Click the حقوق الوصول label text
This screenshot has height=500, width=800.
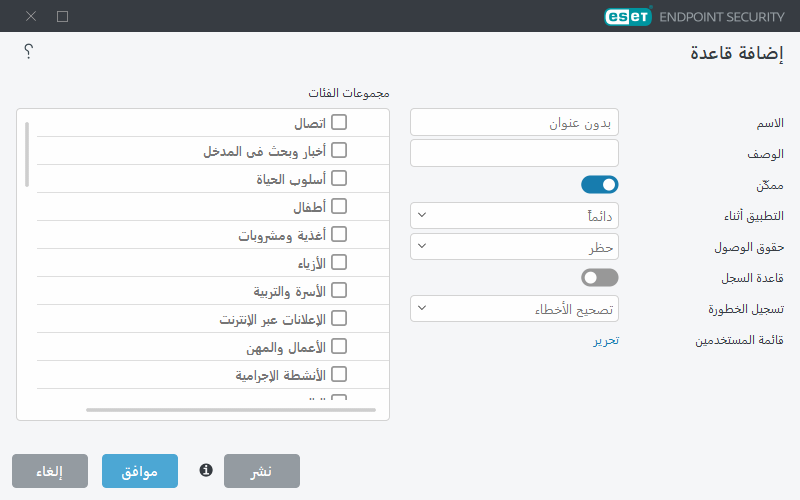click(x=749, y=247)
